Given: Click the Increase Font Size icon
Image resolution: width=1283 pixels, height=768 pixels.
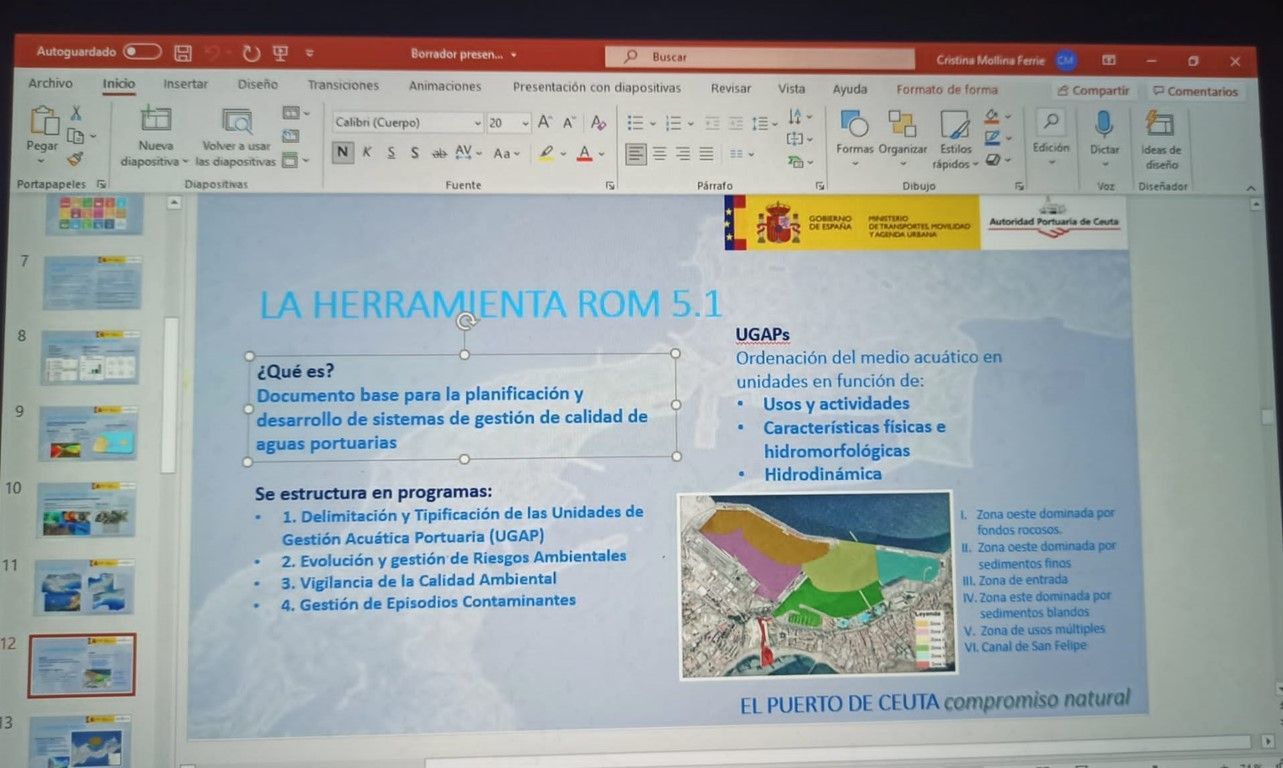Looking at the screenshot, I should [545, 122].
